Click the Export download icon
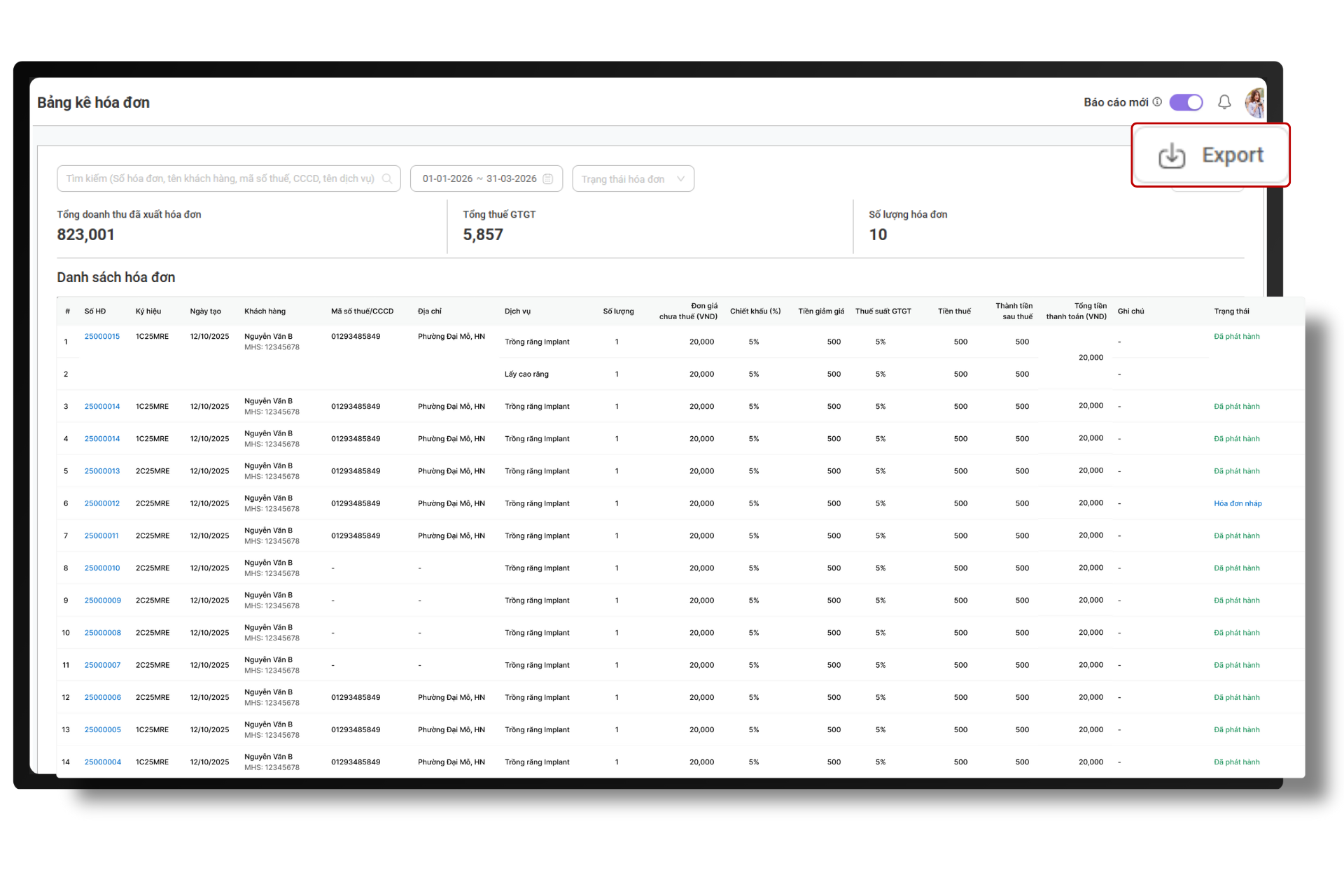Screen dimensions: 1344x896 (1171, 155)
